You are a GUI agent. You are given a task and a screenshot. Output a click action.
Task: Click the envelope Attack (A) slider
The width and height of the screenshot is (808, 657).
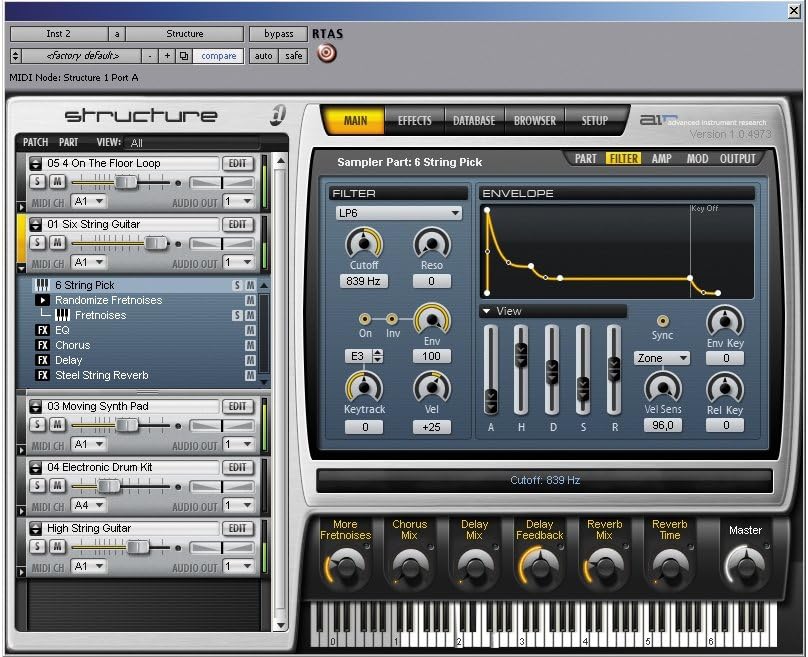[491, 400]
